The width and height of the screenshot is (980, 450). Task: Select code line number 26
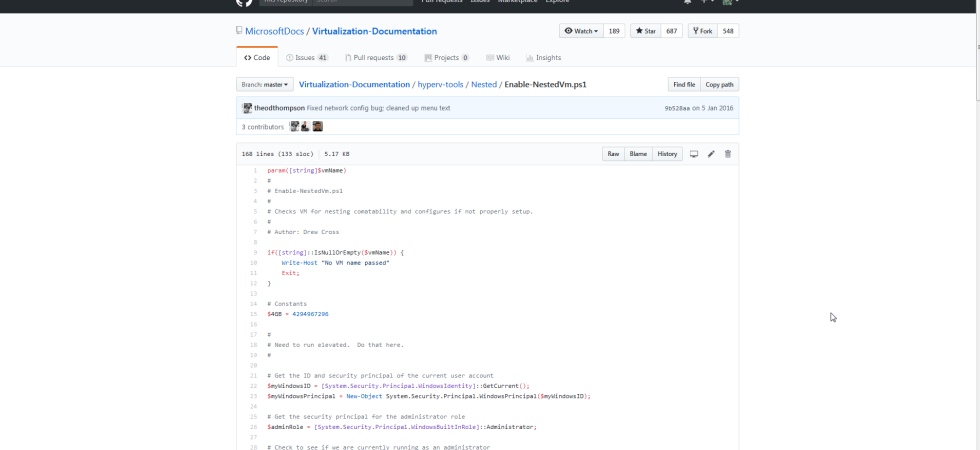tap(253, 427)
